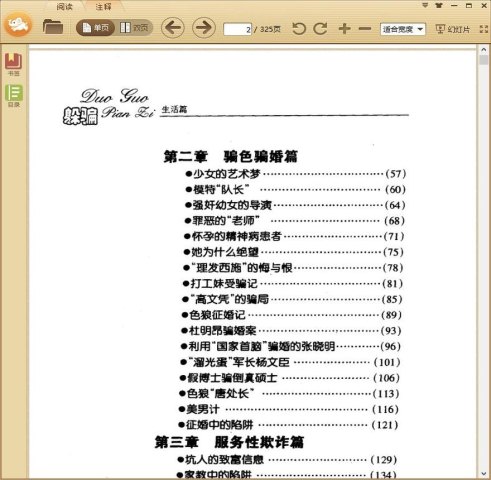This screenshot has width=491, height=480.
Task: Zoom out with the minus icon
Action: pos(365,29)
